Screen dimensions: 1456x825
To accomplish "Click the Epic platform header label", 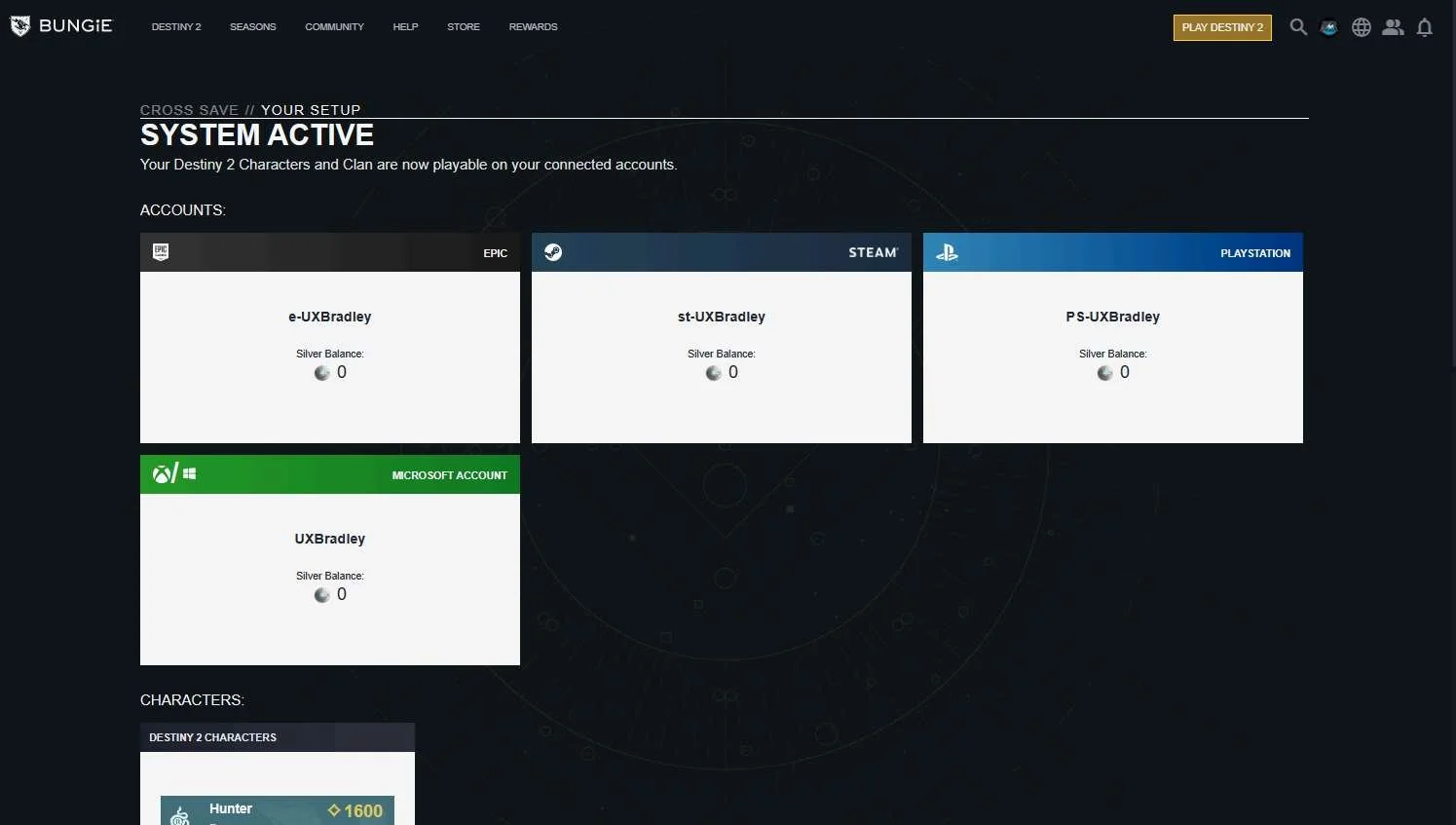I will click(496, 253).
